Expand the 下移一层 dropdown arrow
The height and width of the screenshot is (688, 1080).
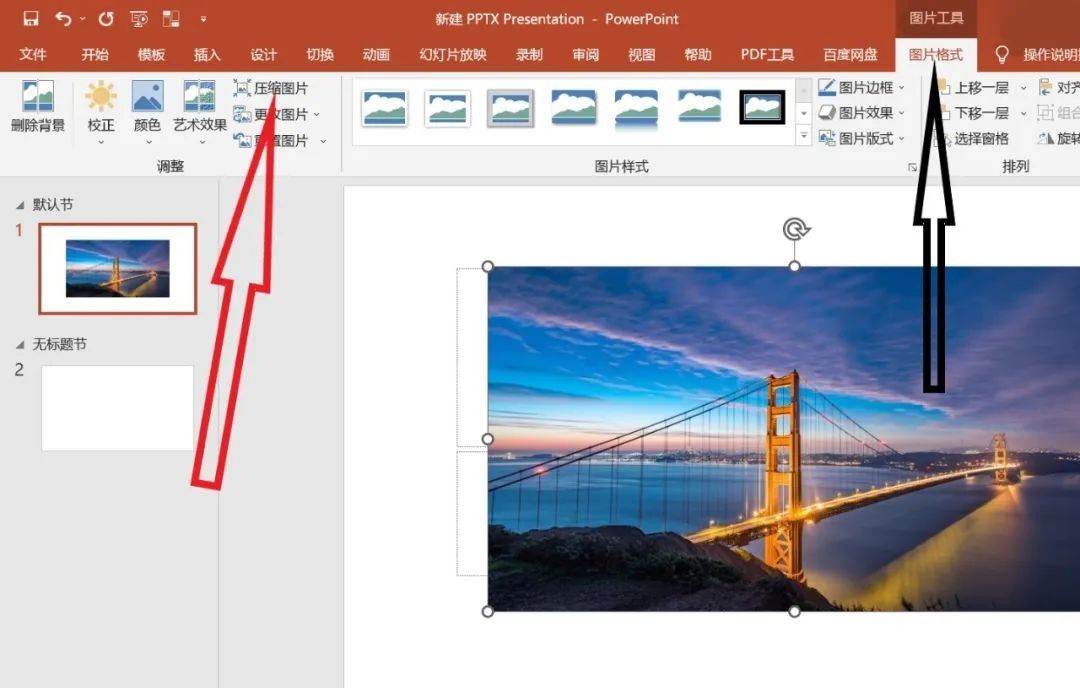pos(1023,113)
